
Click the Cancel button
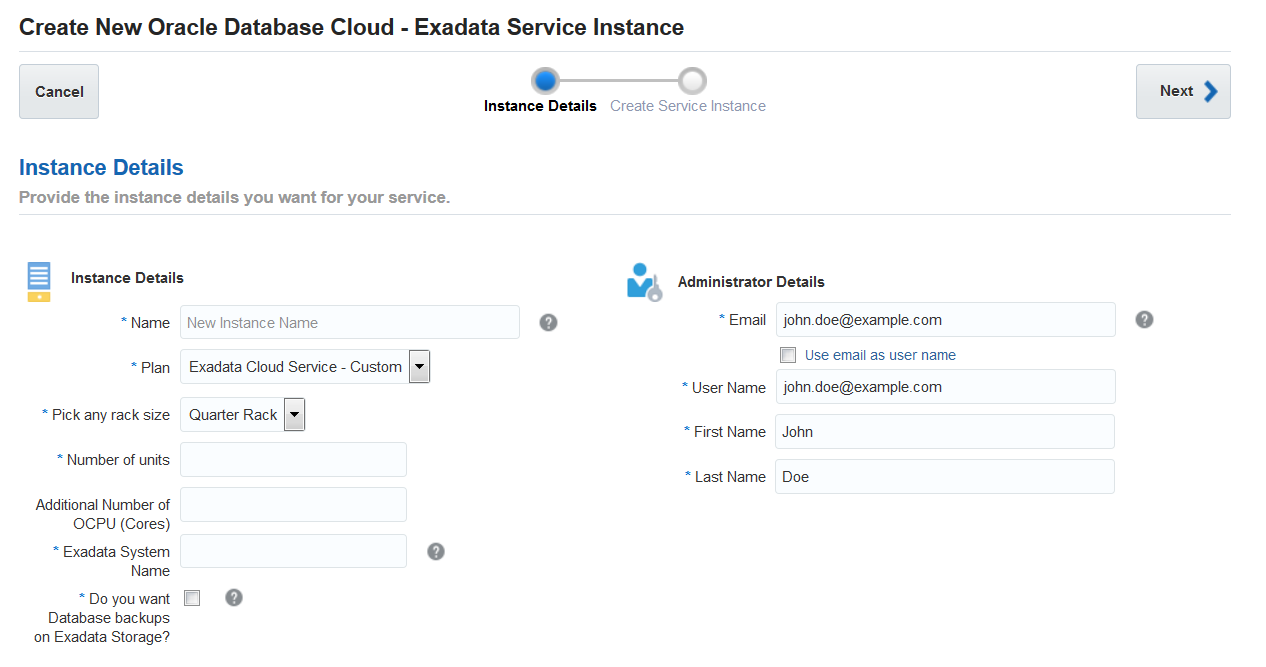58,91
